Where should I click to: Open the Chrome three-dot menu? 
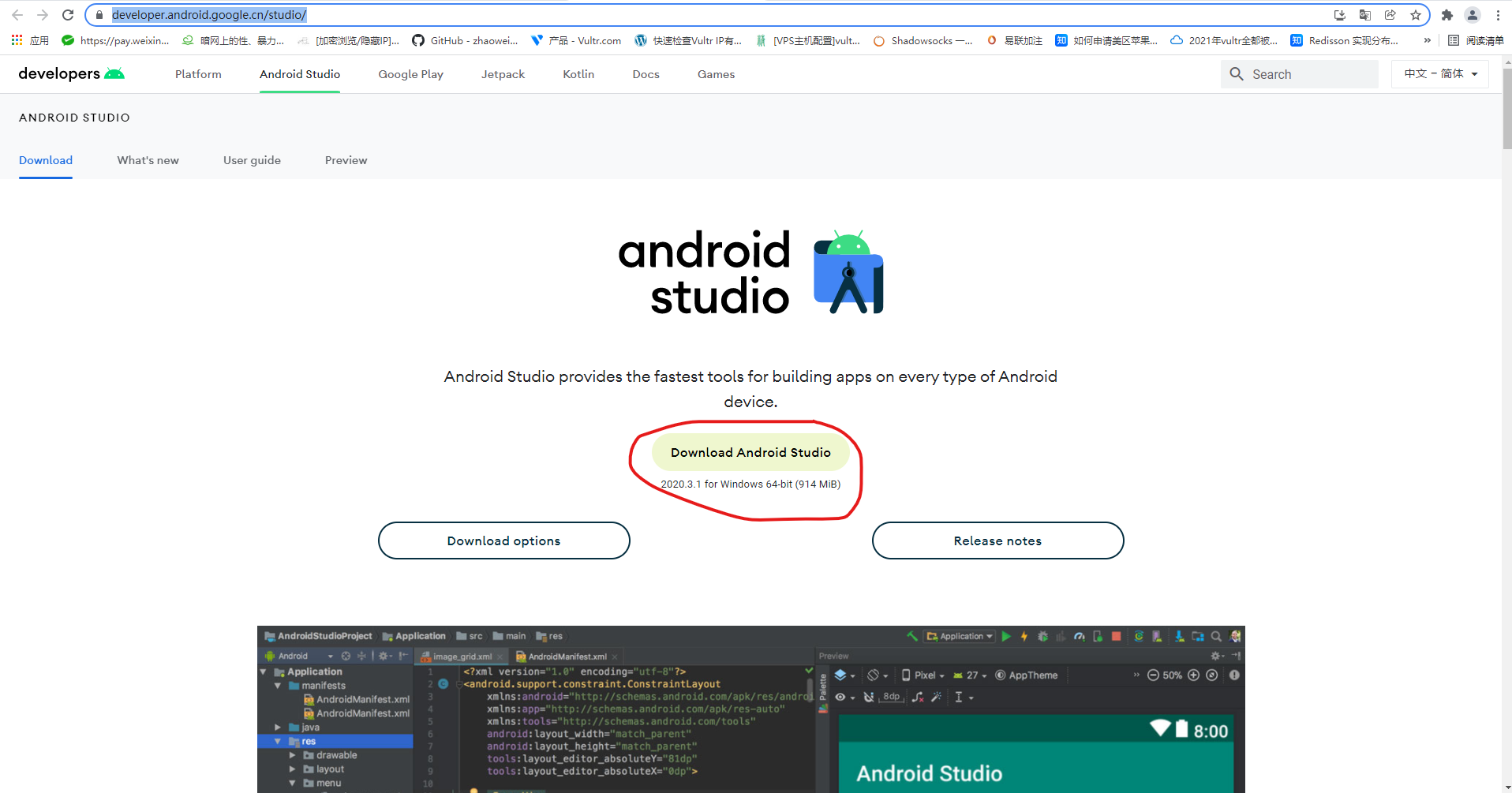pos(1498,15)
